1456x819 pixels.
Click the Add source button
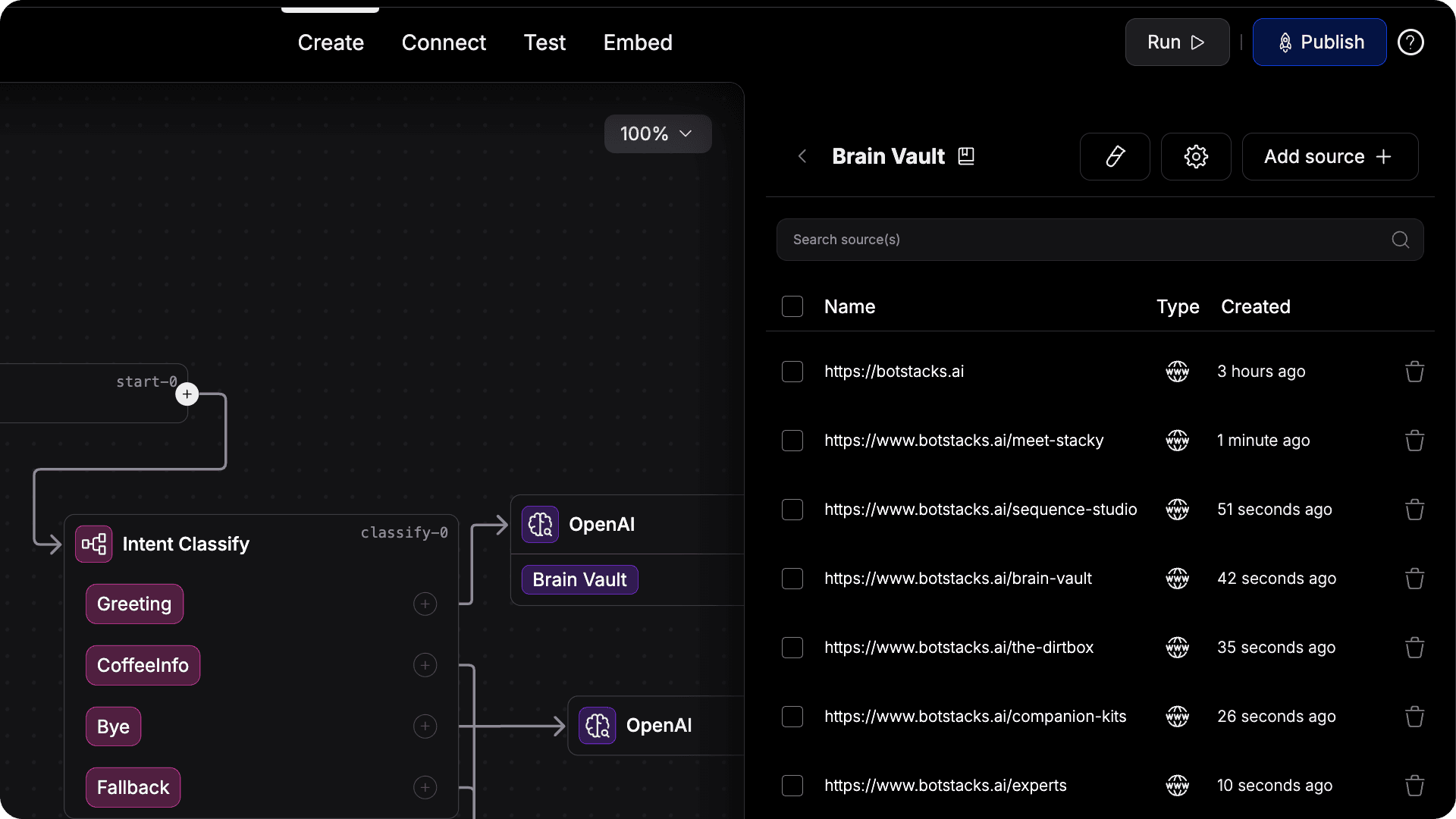(x=1329, y=157)
